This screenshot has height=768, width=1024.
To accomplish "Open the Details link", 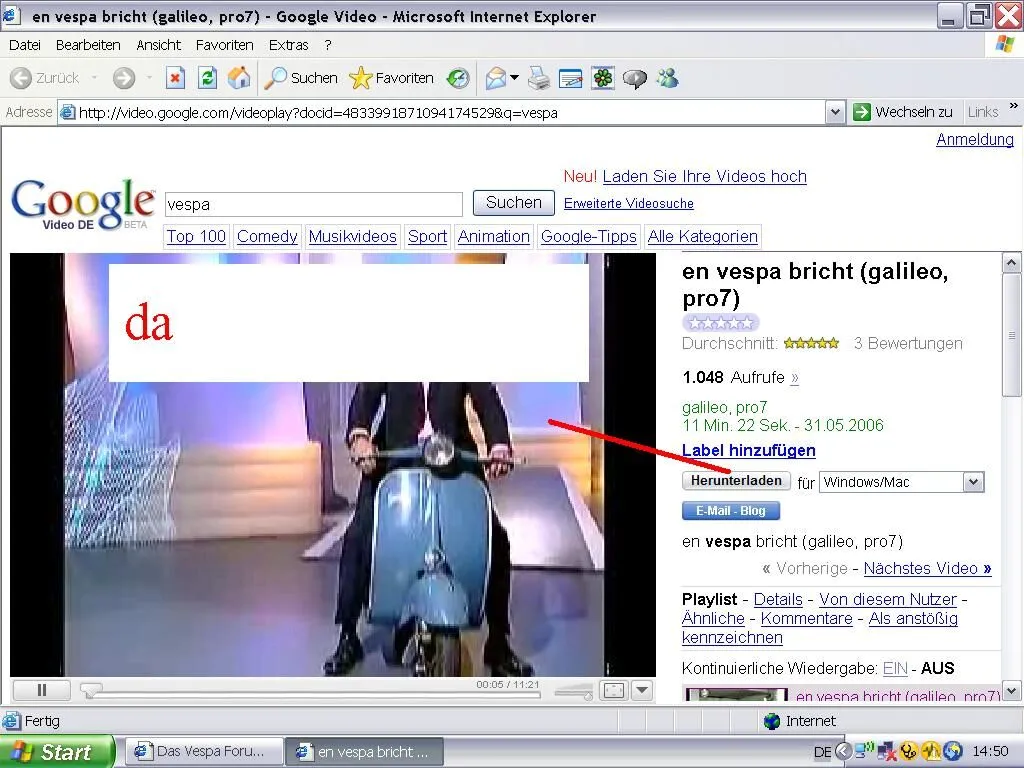I will pyautogui.click(x=778, y=600).
